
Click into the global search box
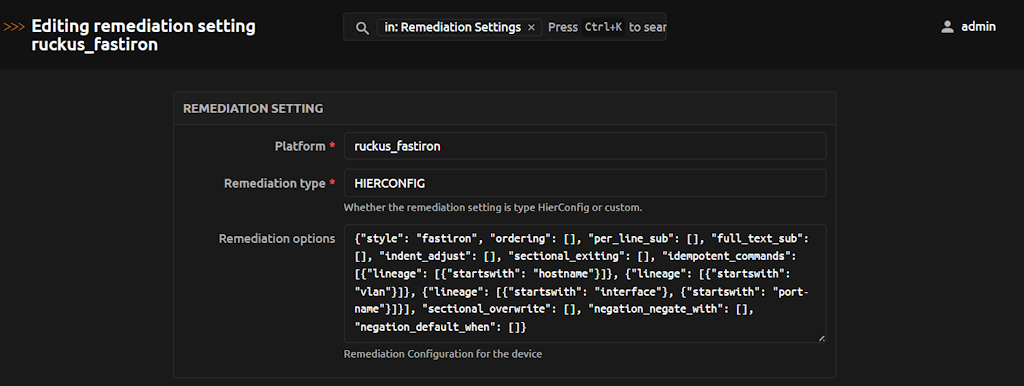pos(504,27)
